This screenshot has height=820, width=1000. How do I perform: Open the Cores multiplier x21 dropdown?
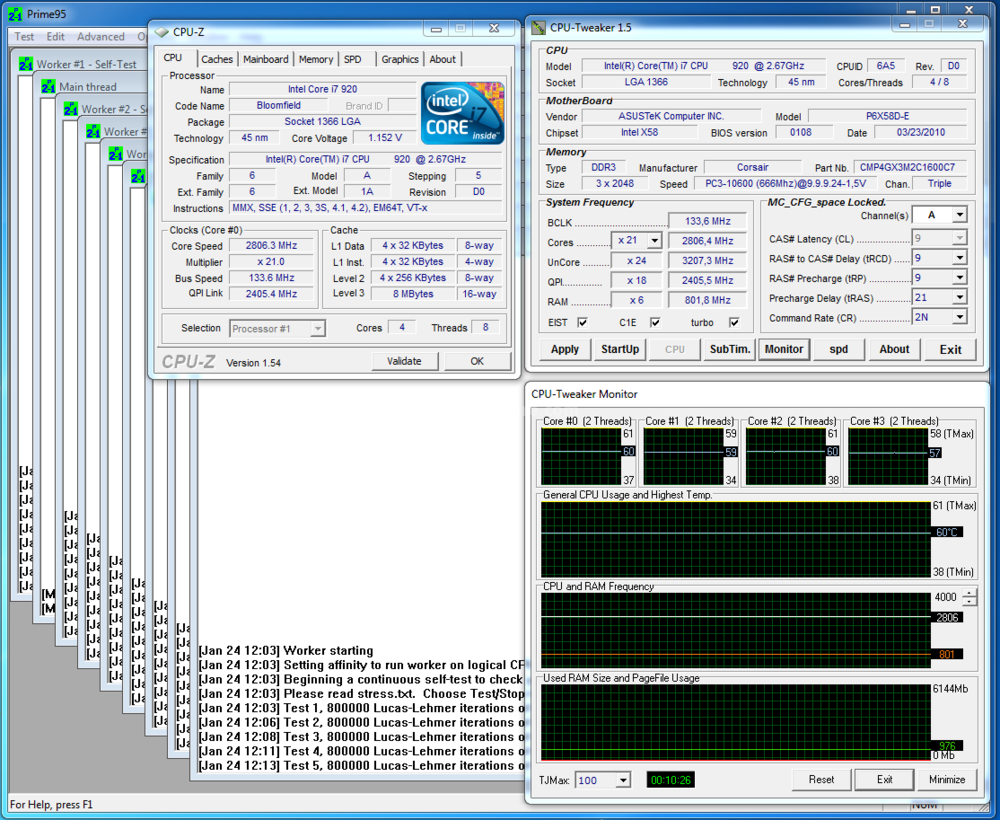coord(654,241)
